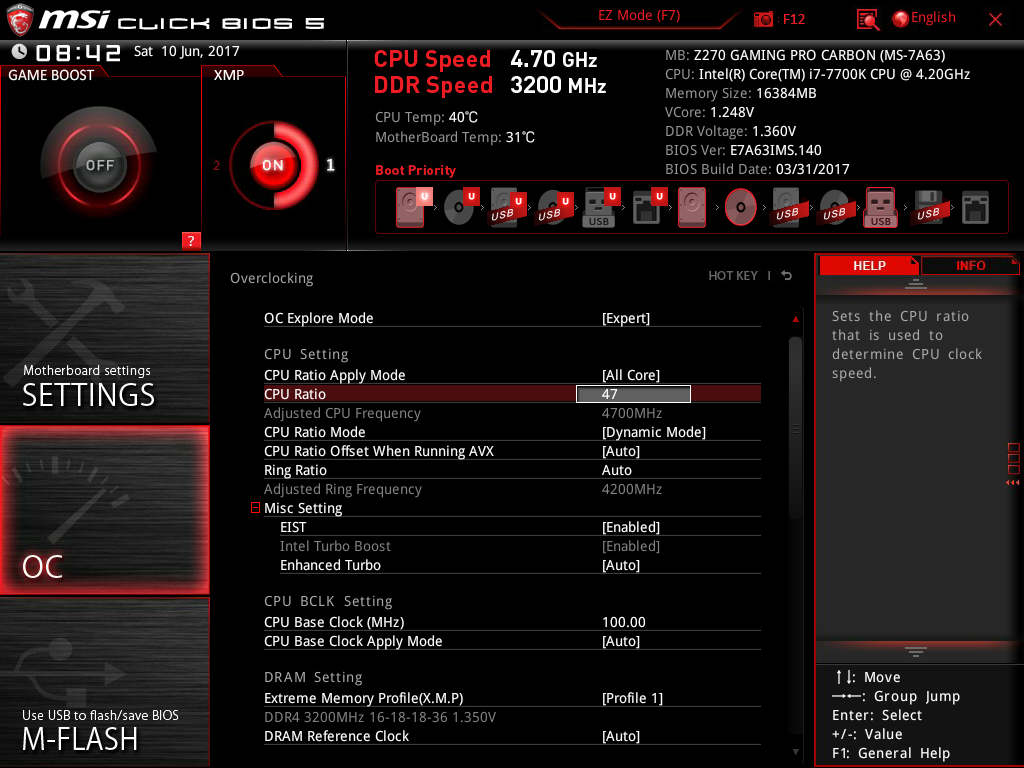Viewport: 1024px width, 768px height.
Task: Select XMP profile 1
Action: (330, 165)
